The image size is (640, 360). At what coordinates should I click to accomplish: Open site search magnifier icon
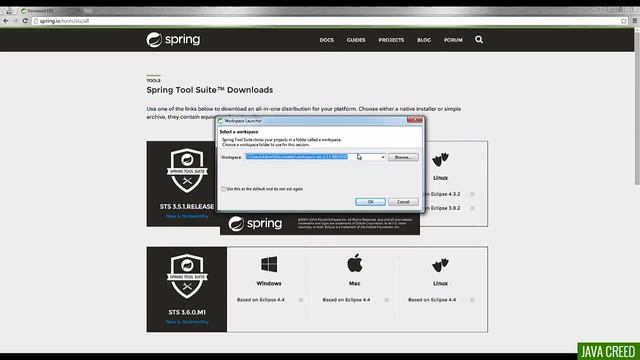(x=479, y=40)
